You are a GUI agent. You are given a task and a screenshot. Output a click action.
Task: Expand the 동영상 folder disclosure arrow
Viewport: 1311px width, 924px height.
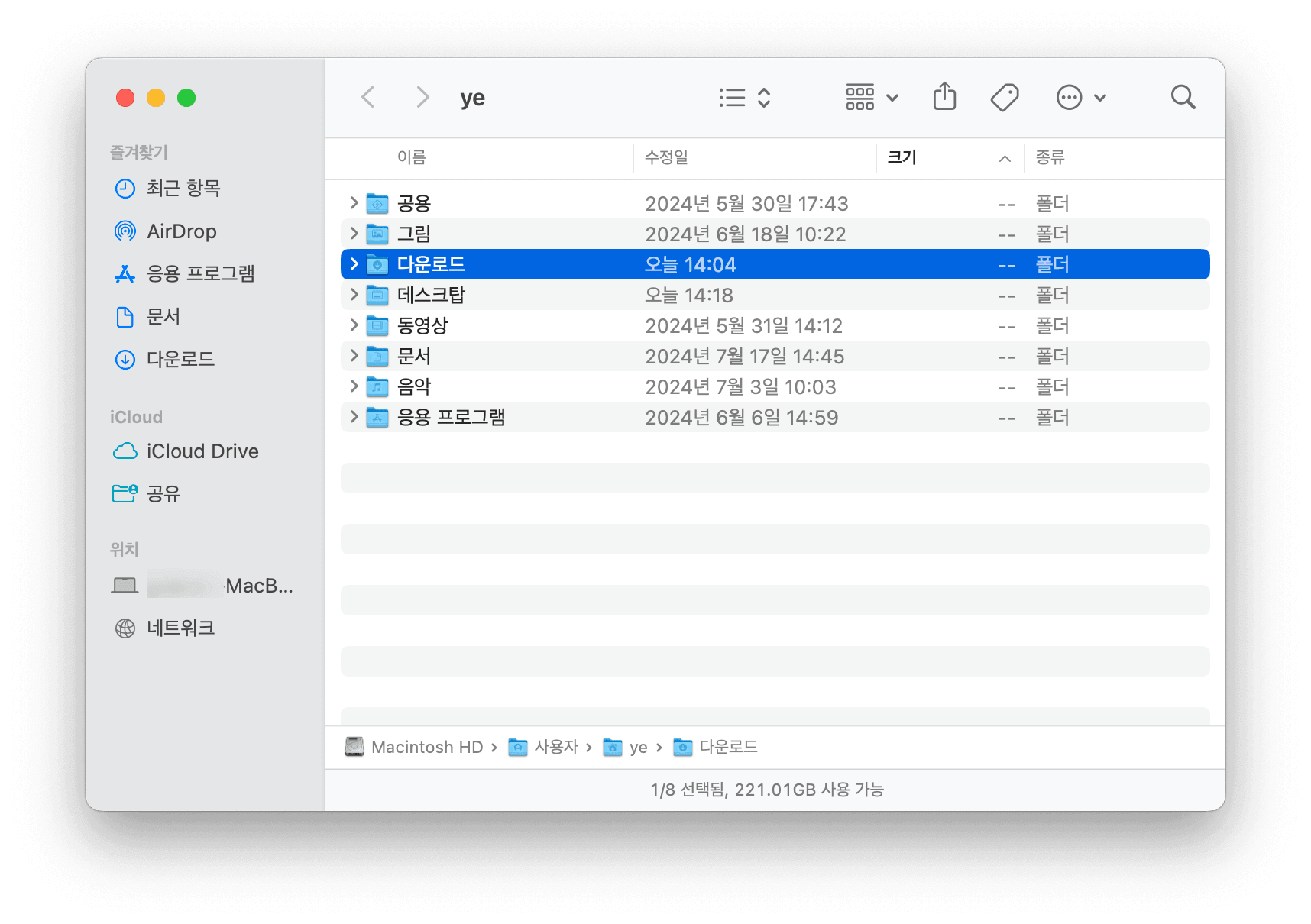click(x=354, y=325)
